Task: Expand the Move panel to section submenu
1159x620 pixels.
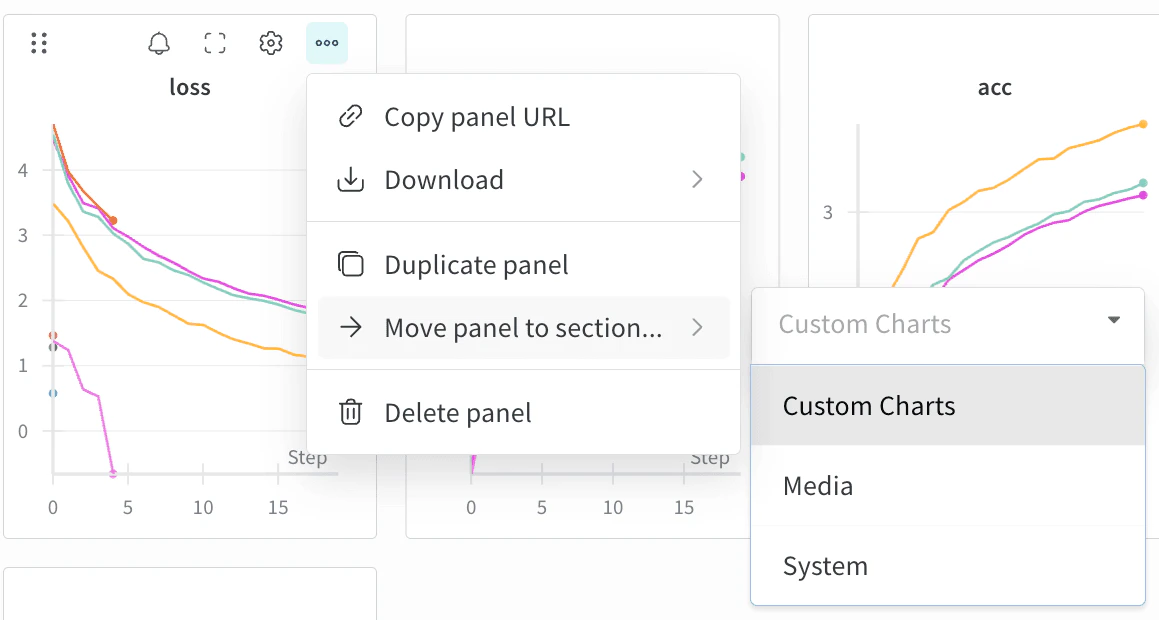Action: point(698,327)
